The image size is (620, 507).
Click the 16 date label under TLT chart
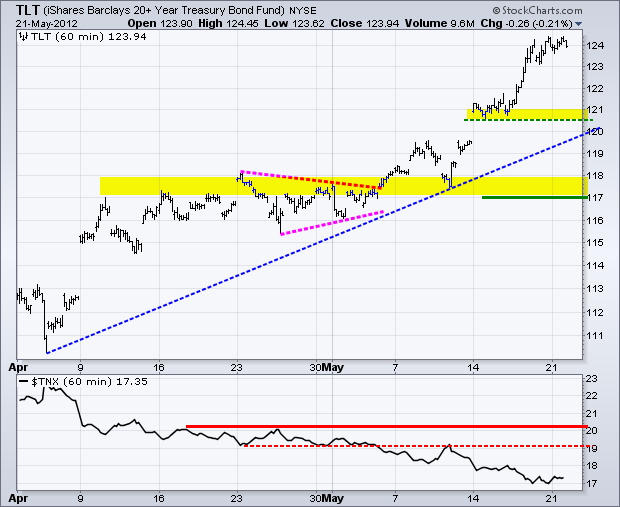pos(159,367)
